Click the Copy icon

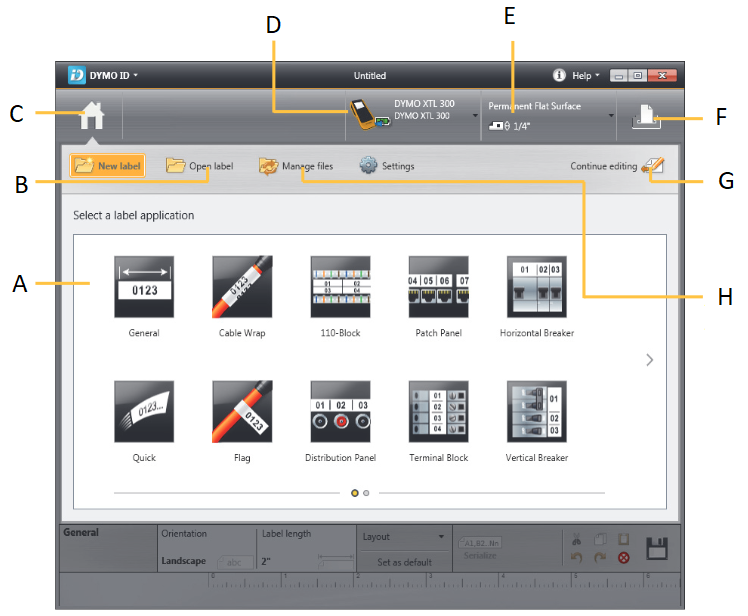[600, 540]
